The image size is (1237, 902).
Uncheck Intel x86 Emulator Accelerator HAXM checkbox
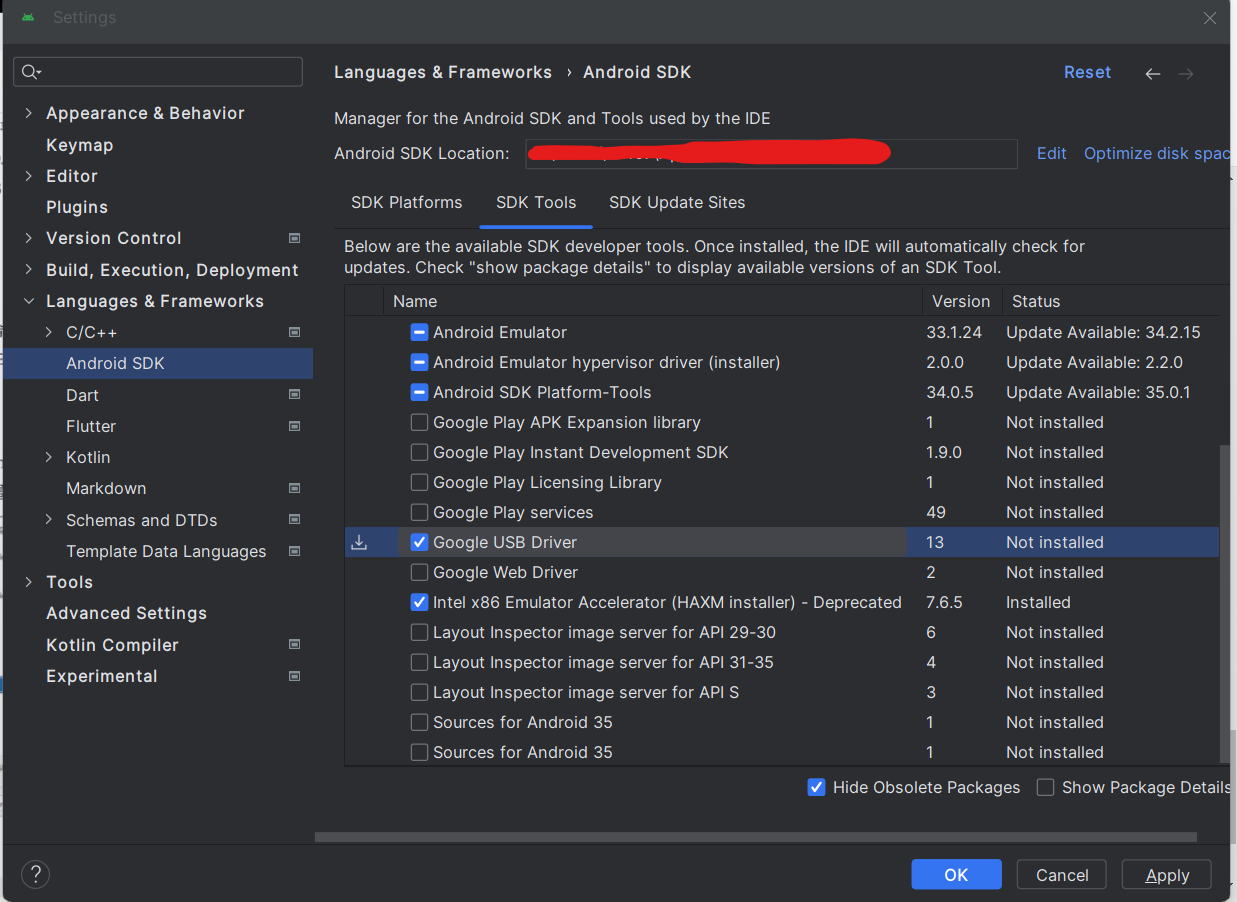click(419, 602)
